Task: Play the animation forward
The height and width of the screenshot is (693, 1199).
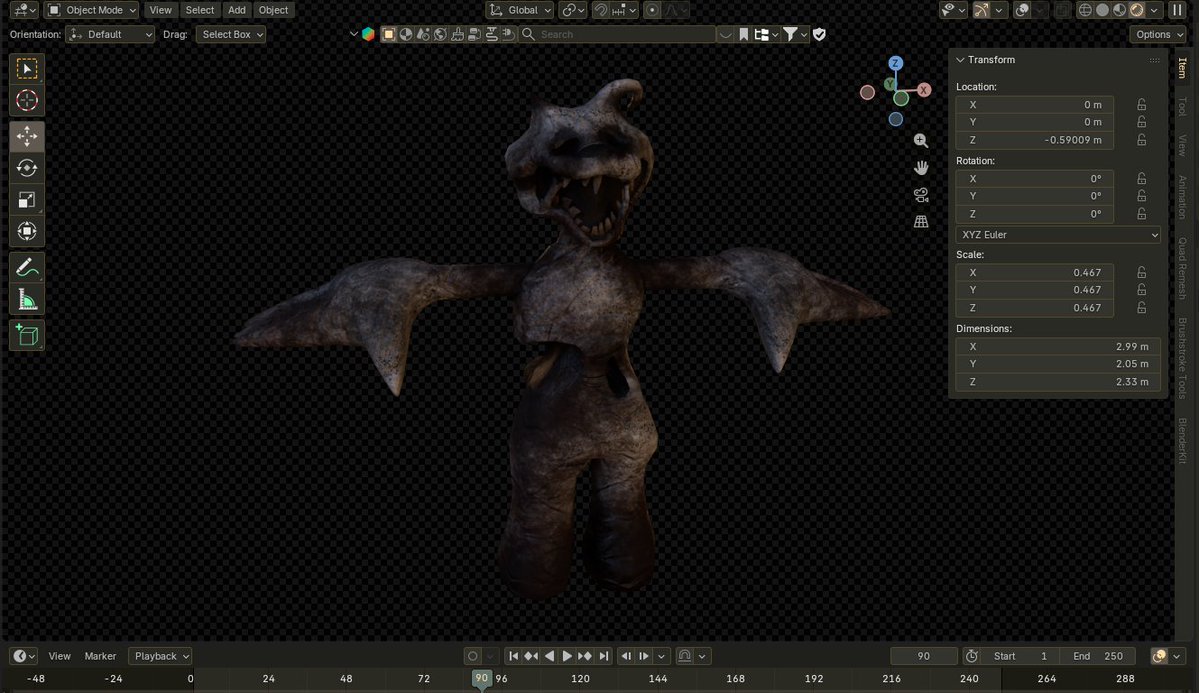Action: [x=567, y=656]
